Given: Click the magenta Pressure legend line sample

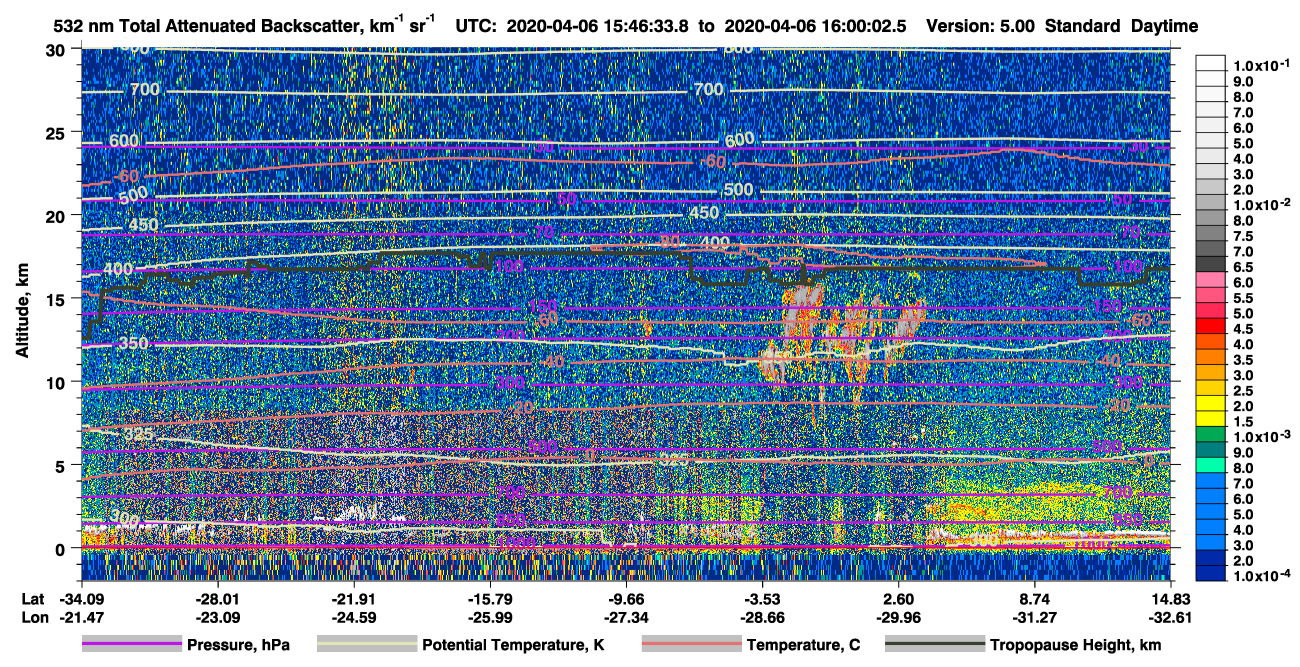Looking at the screenshot, I should tap(131, 645).
